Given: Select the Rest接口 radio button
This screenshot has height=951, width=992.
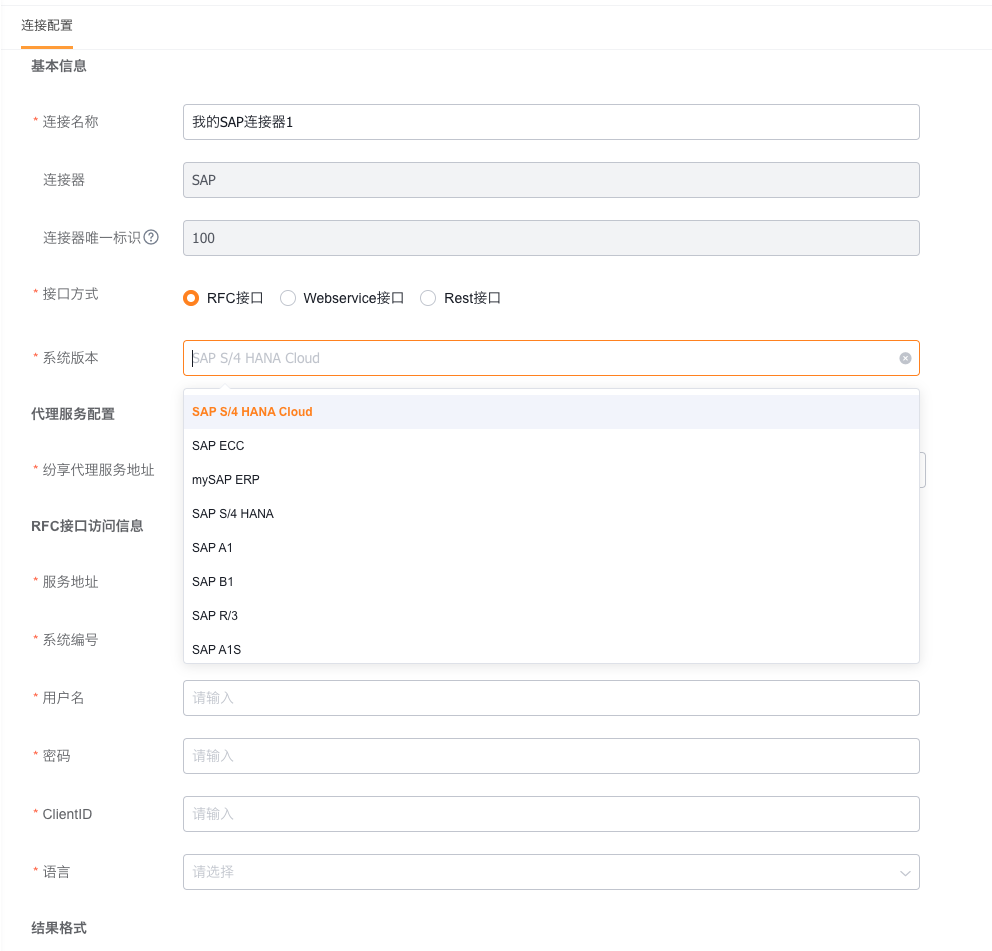Looking at the screenshot, I should pyautogui.click(x=428, y=298).
